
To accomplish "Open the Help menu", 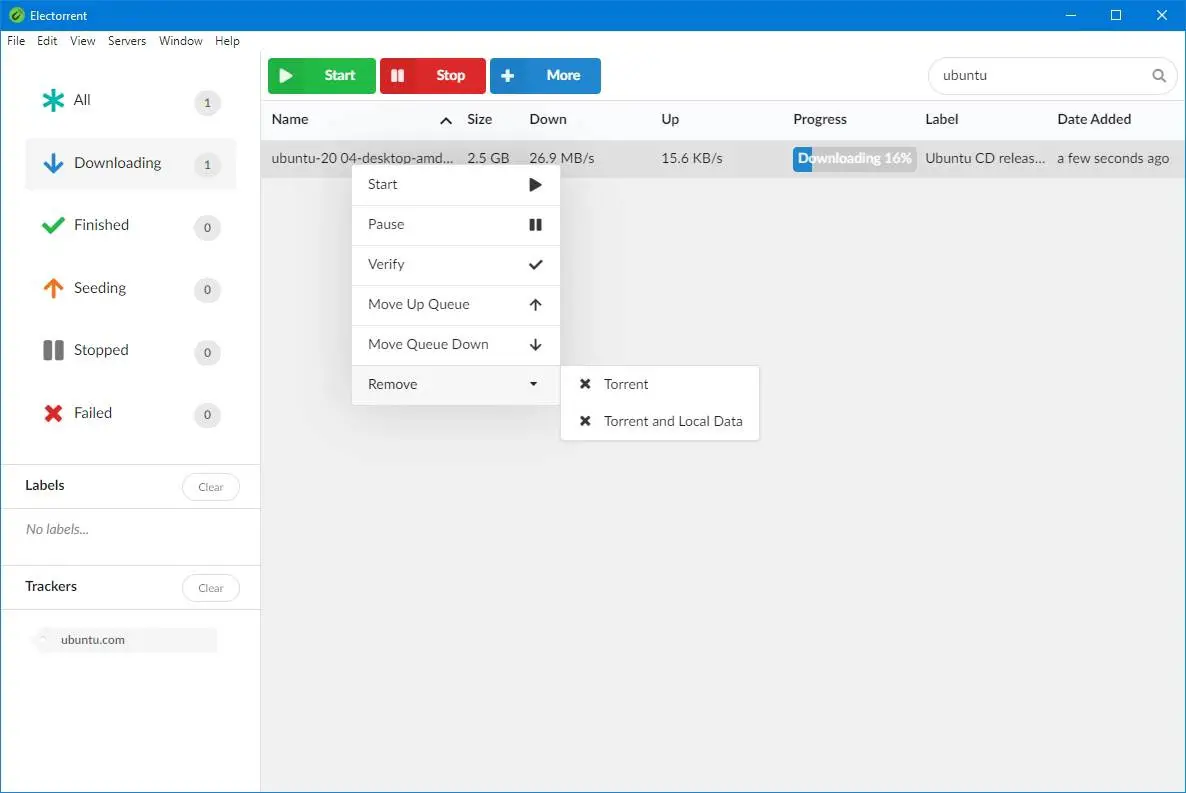I will click(227, 41).
